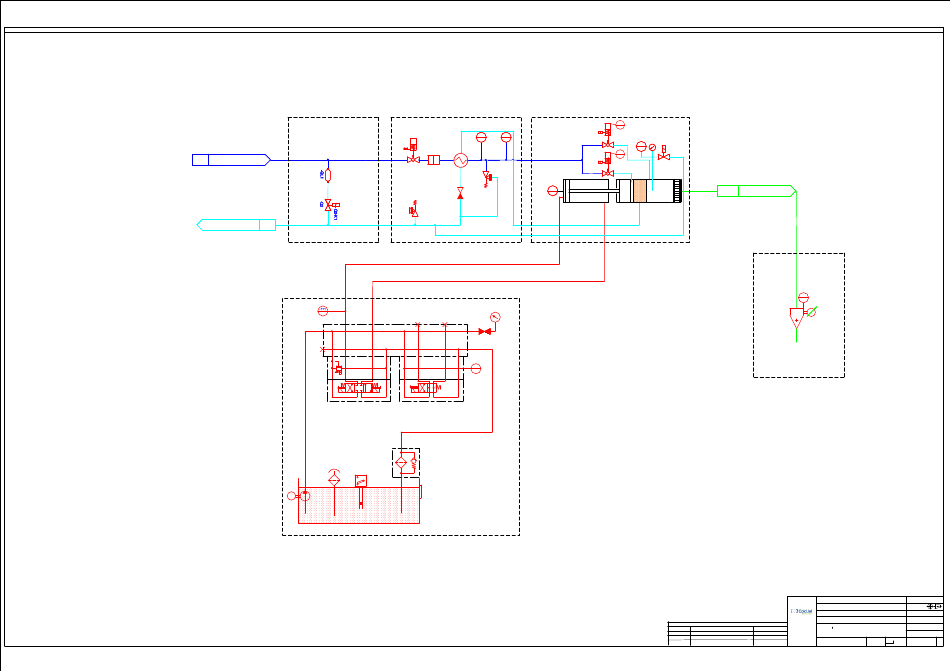Select the left double-solenoid directional valve
The image size is (950, 671).
tap(360, 388)
